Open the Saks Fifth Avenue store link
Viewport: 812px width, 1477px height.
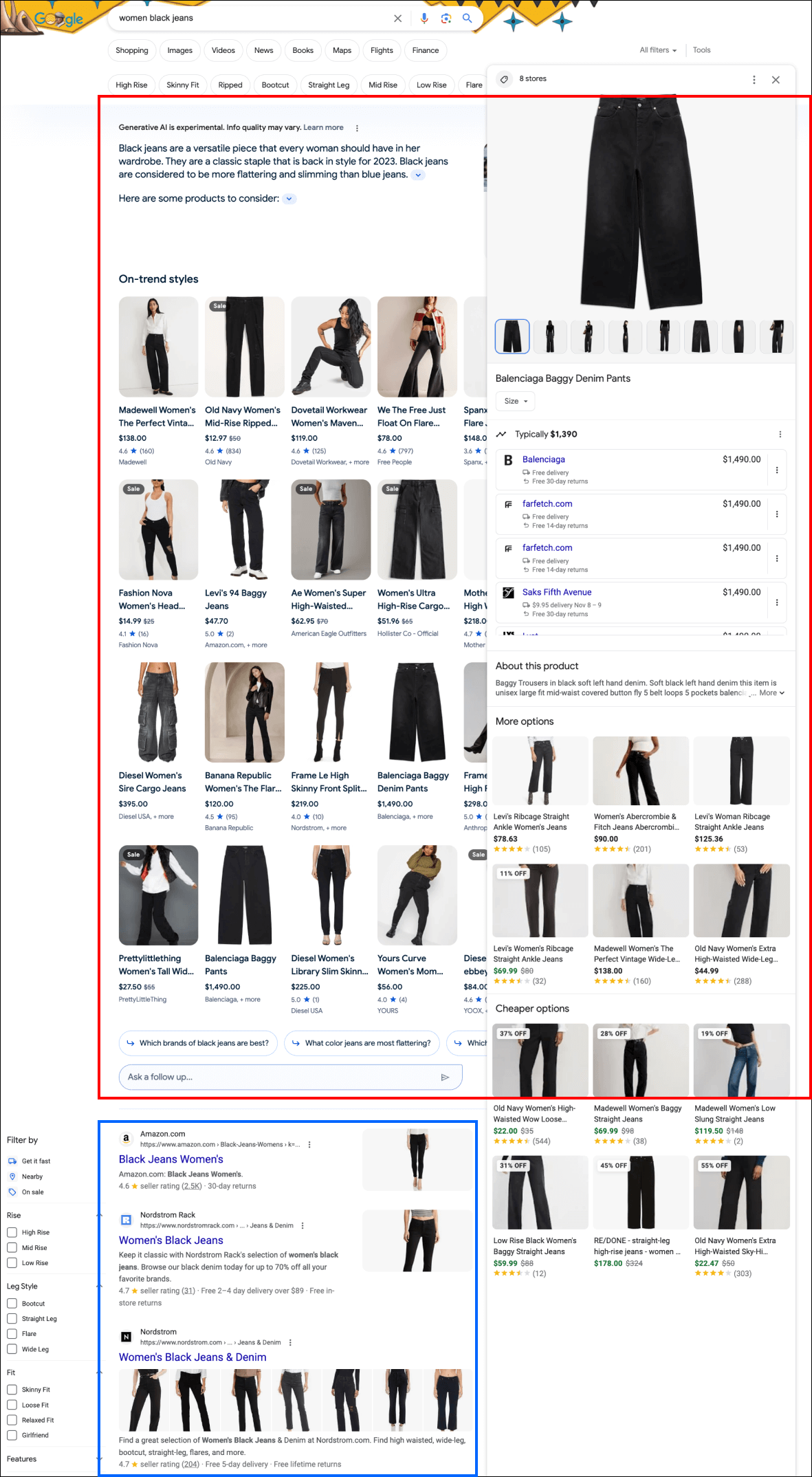coord(557,593)
